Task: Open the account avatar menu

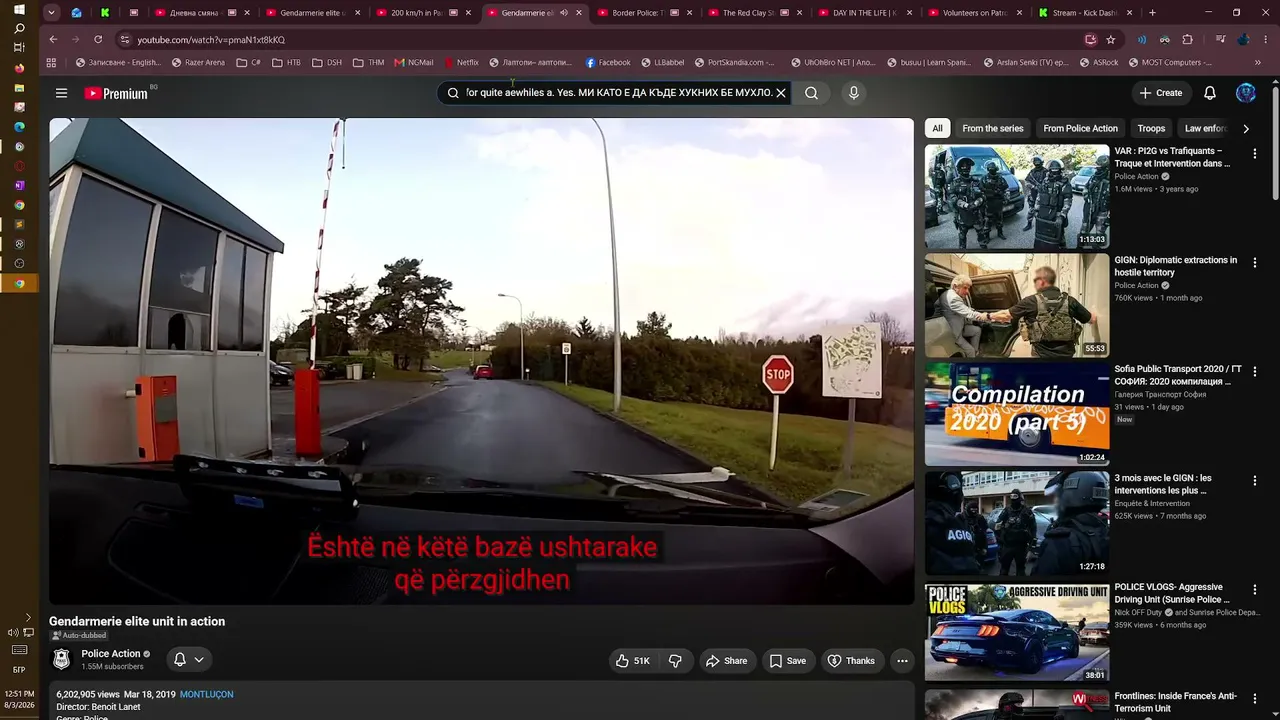Action: [1246, 93]
